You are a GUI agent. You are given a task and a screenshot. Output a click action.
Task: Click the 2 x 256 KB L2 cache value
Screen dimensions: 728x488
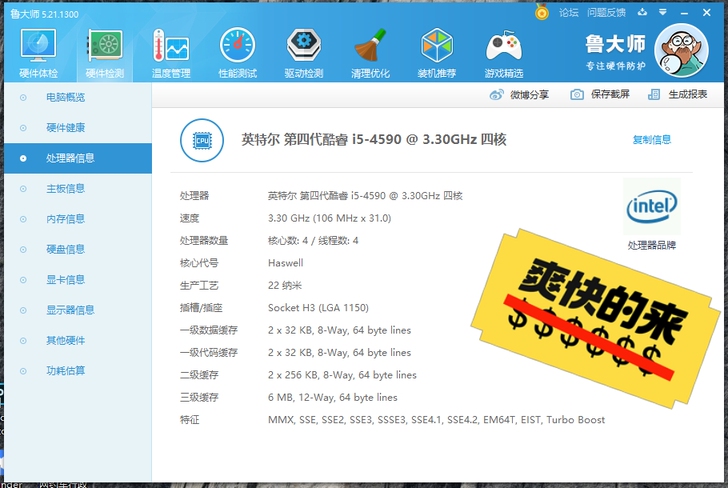point(342,375)
